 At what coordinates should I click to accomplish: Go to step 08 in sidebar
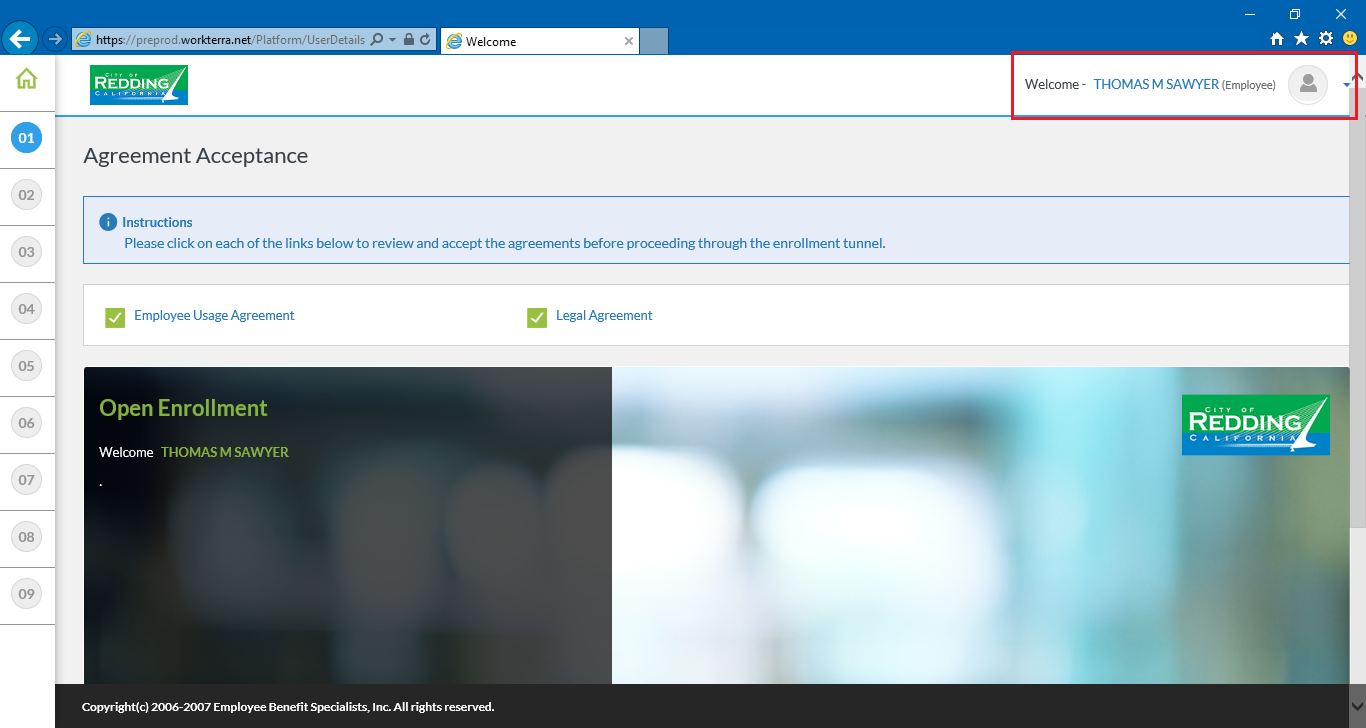(26, 537)
